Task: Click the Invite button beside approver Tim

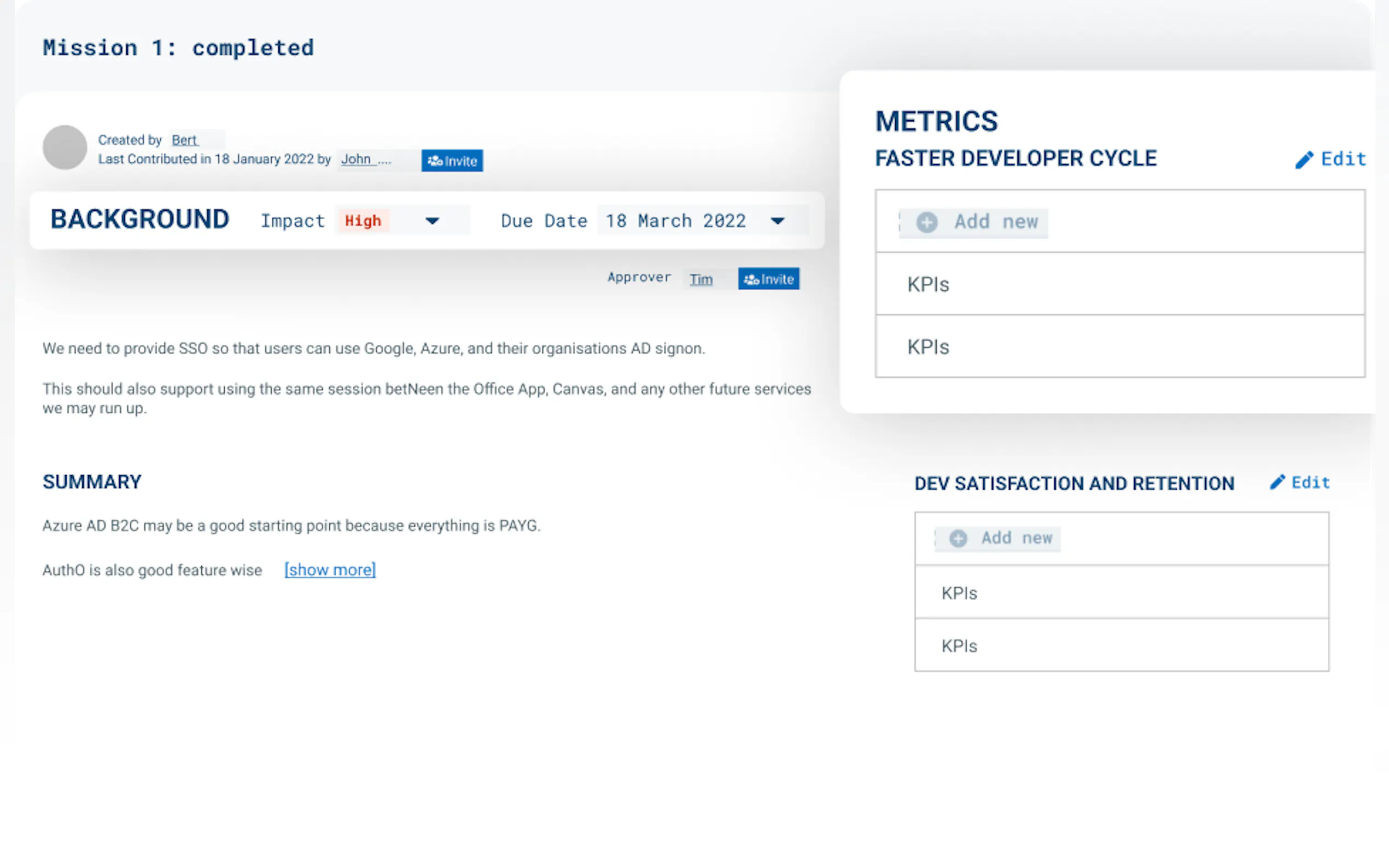Action: [768, 279]
